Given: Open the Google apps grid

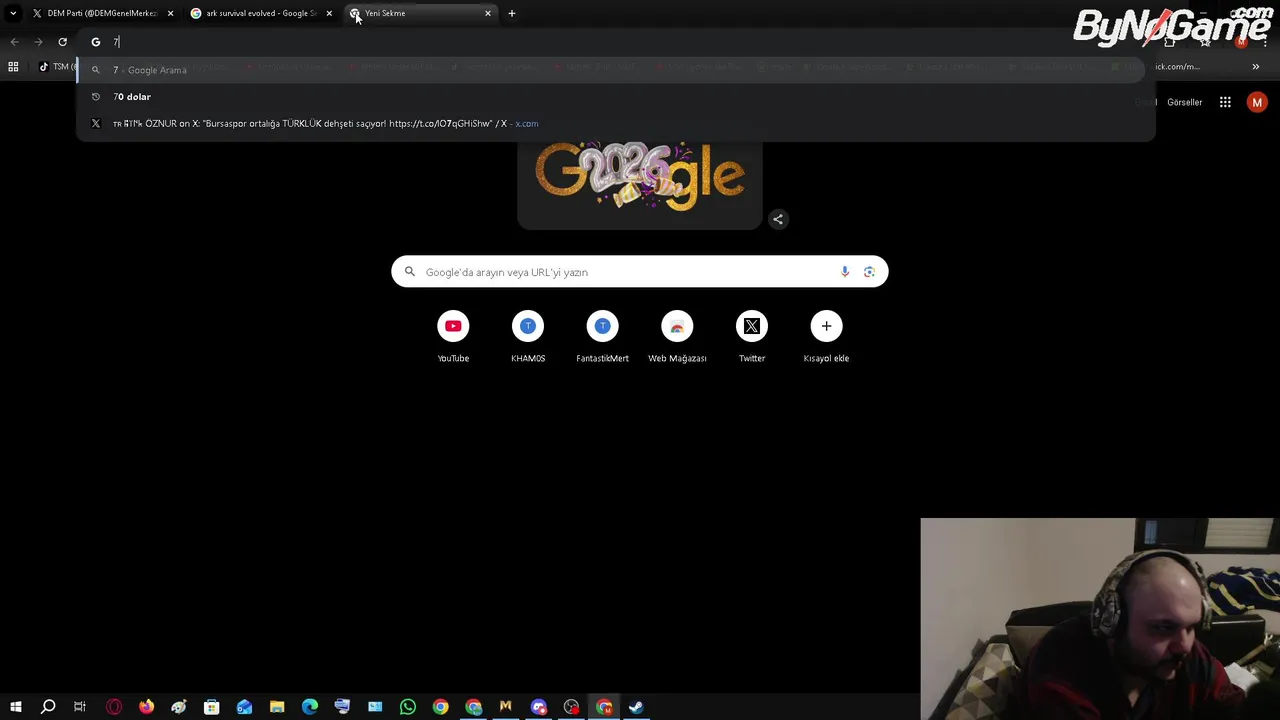Looking at the screenshot, I should pos(1225,102).
